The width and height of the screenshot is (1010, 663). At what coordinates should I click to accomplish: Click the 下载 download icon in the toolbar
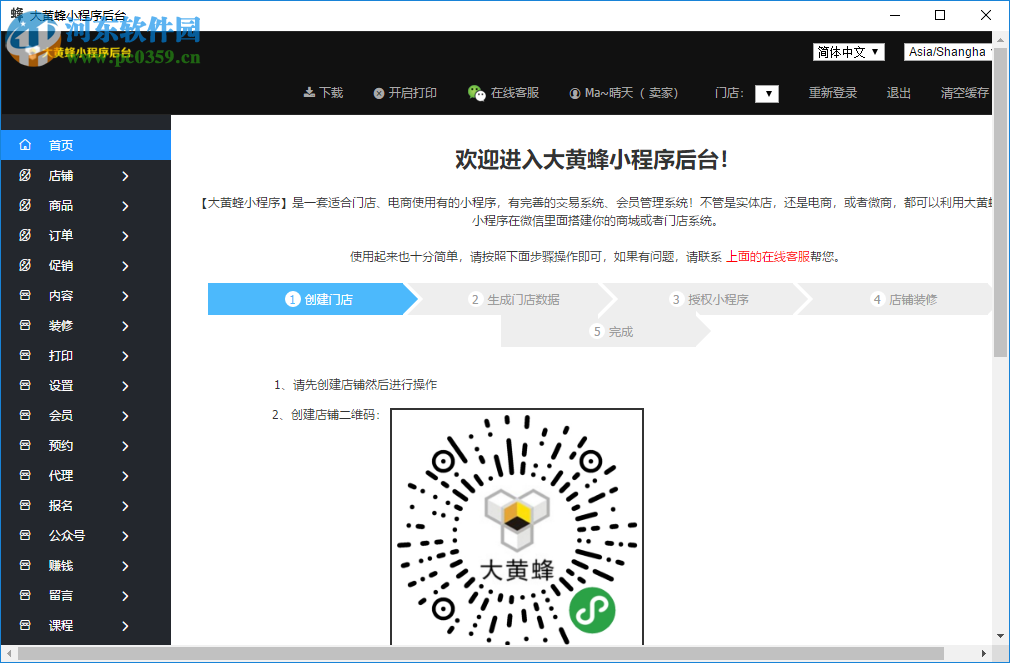coord(308,91)
